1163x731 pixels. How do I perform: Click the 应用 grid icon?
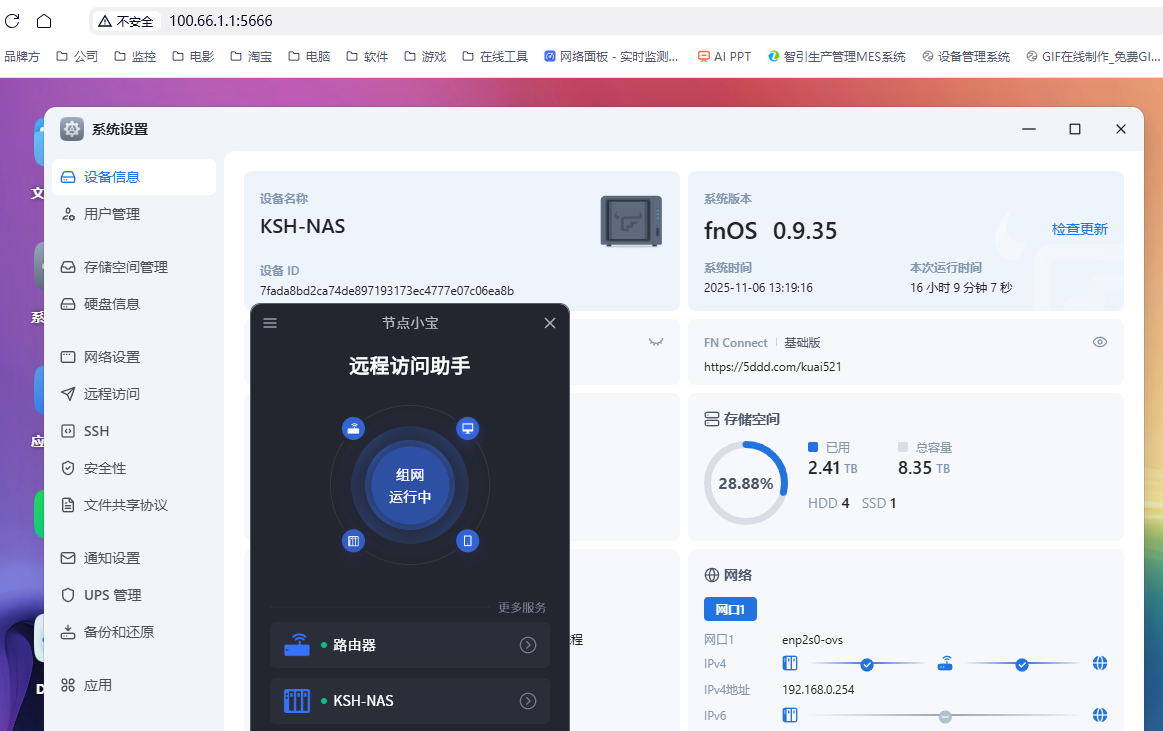pyautogui.click(x=67, y=685)
